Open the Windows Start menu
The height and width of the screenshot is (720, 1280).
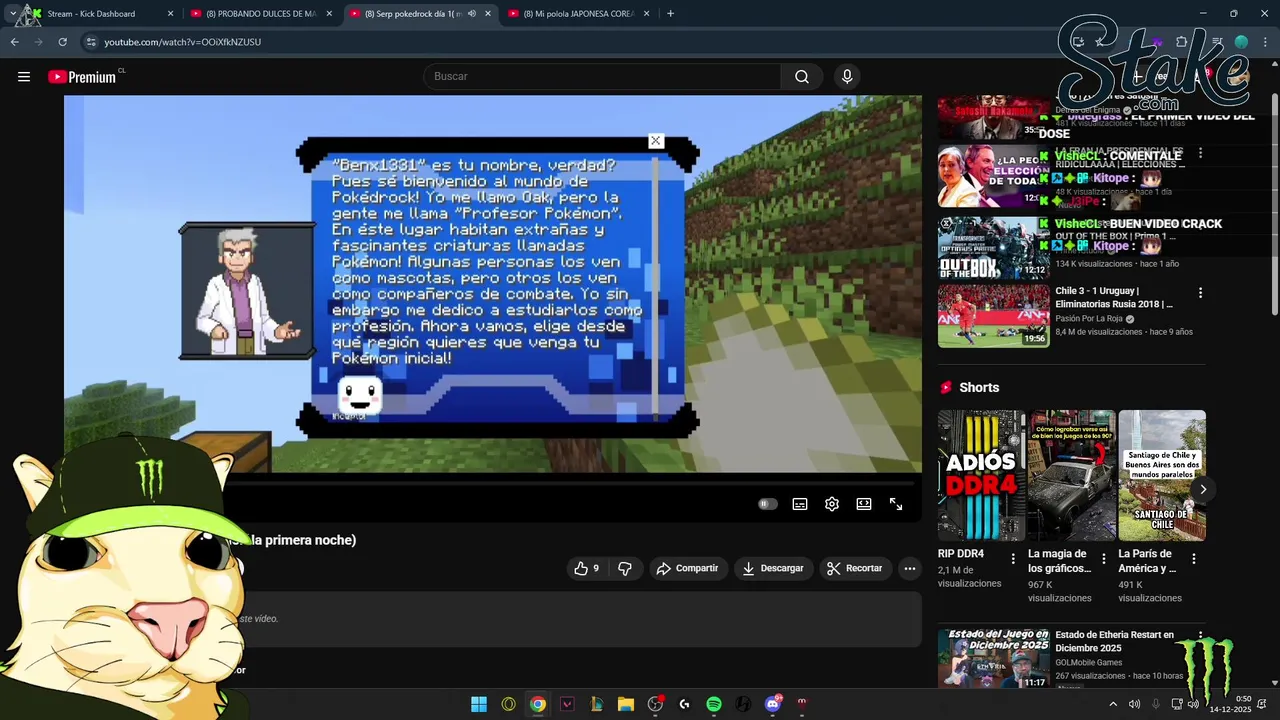[479, 704]
